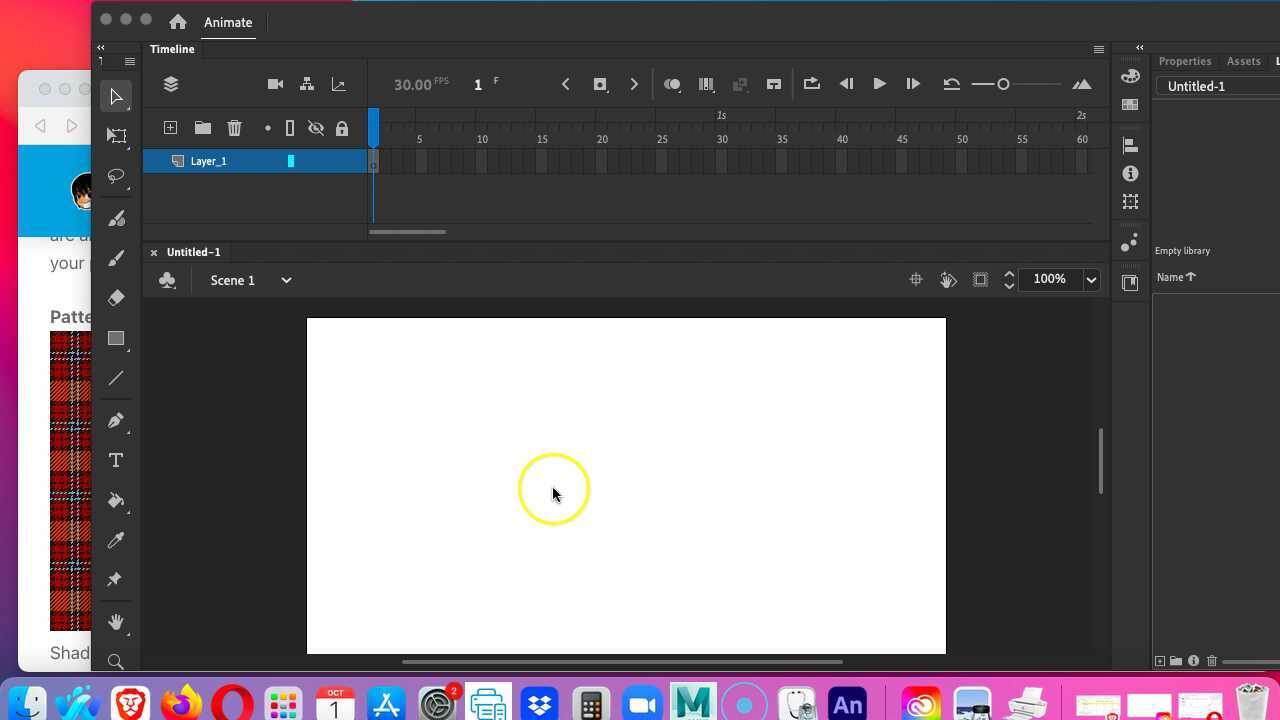Delete the selected layer with trash icon
The height and width of the screenshot is (720, 1280).
coord(234,128)
